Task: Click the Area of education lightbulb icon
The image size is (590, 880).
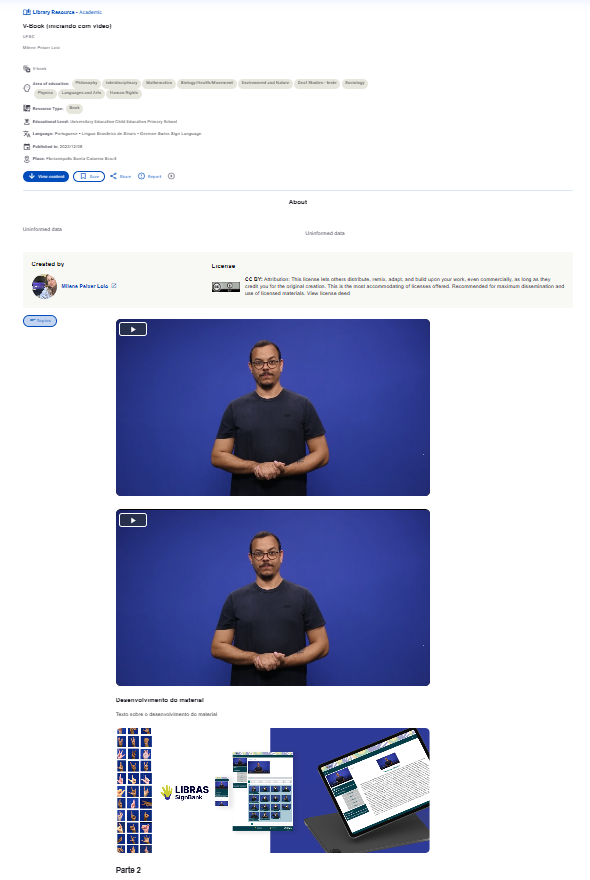Action: [x=26, y=88]
